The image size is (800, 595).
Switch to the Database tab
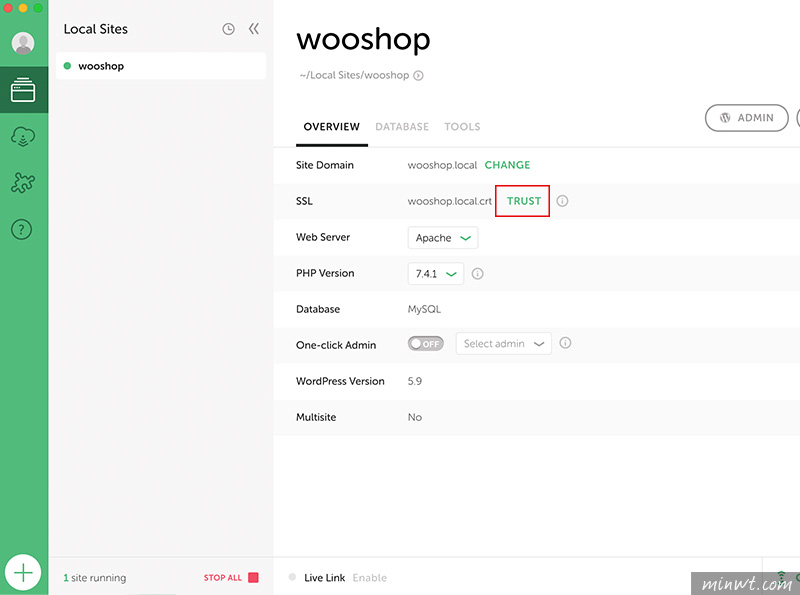402,127
